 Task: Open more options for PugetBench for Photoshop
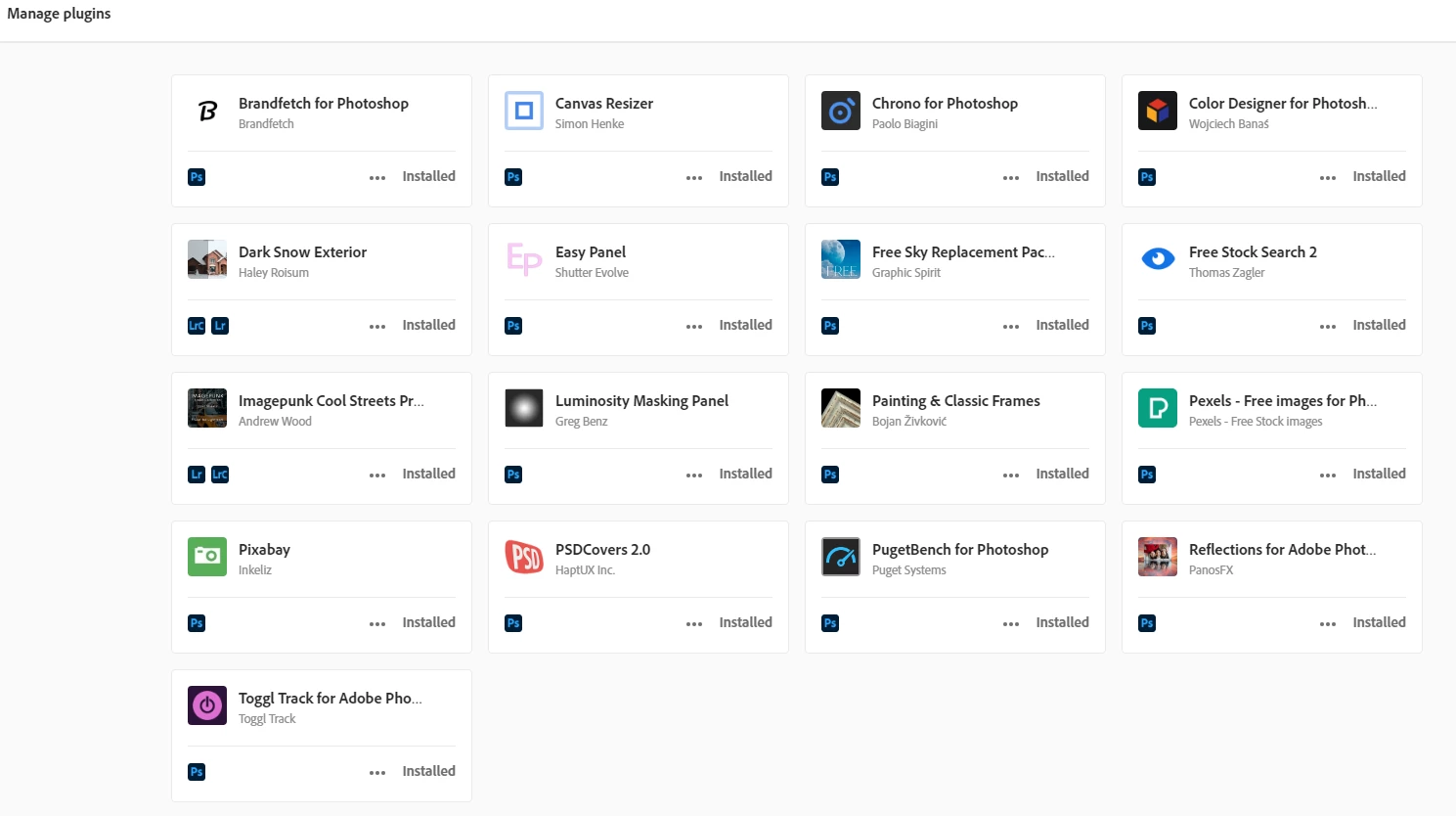(1011, 624)
